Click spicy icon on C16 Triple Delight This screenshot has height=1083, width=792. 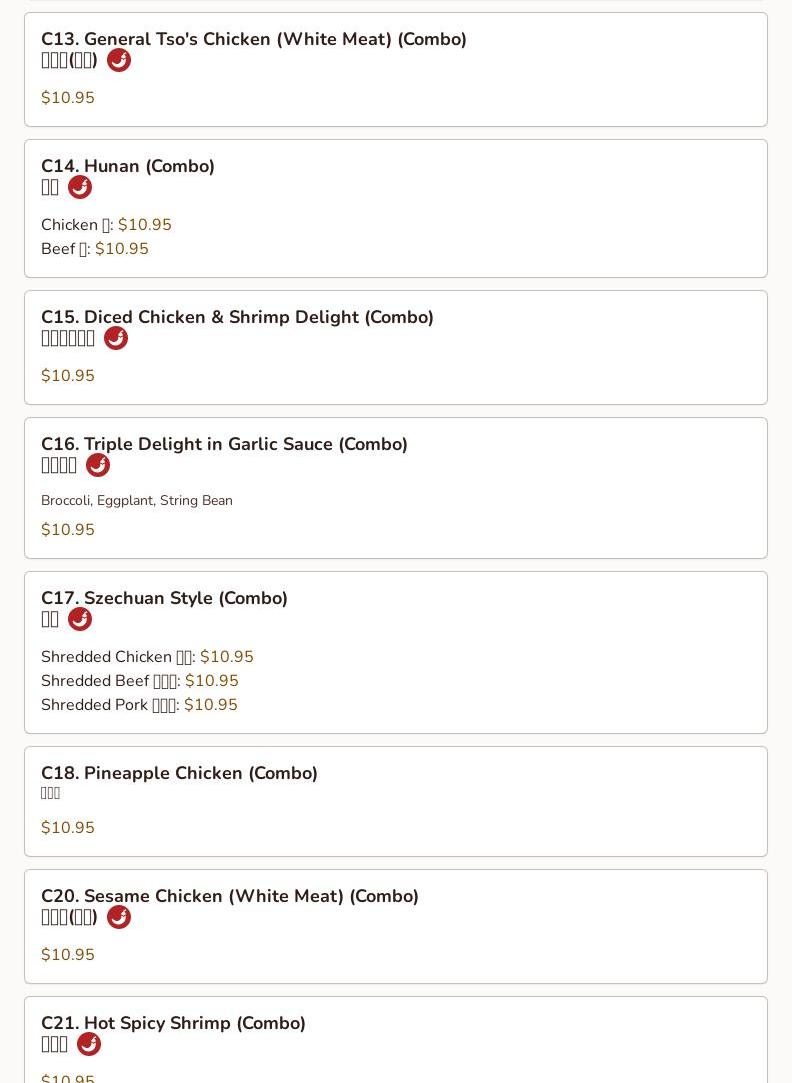pyautogui.click(x=98, y=466)
